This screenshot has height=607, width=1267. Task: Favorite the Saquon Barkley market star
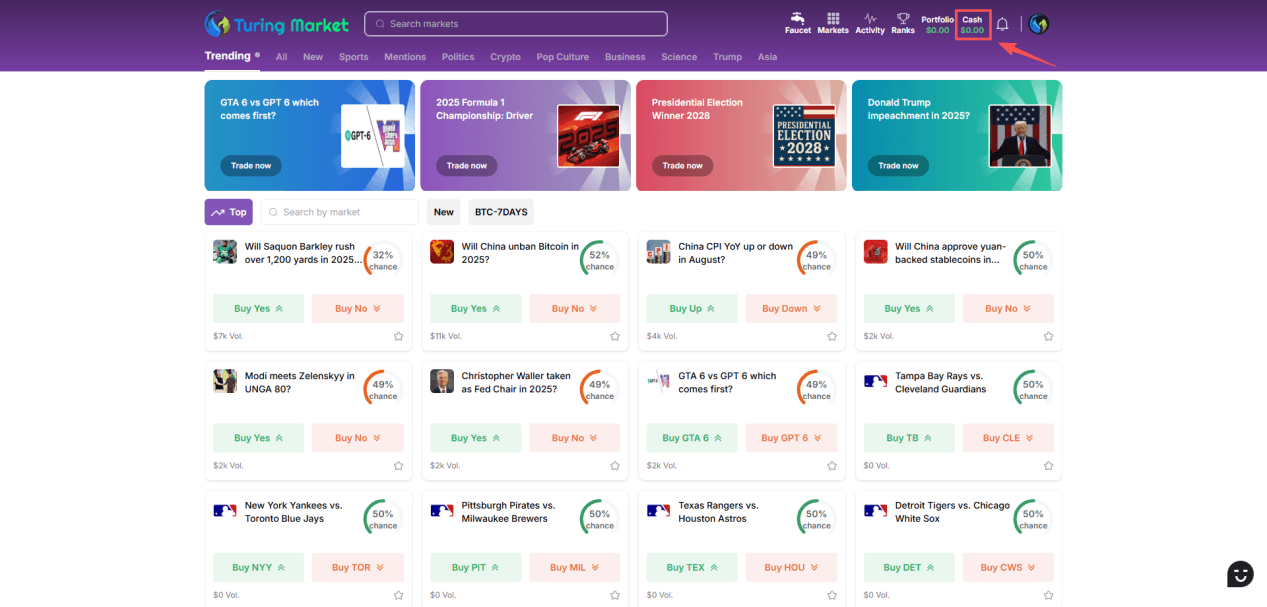(398, 336)
